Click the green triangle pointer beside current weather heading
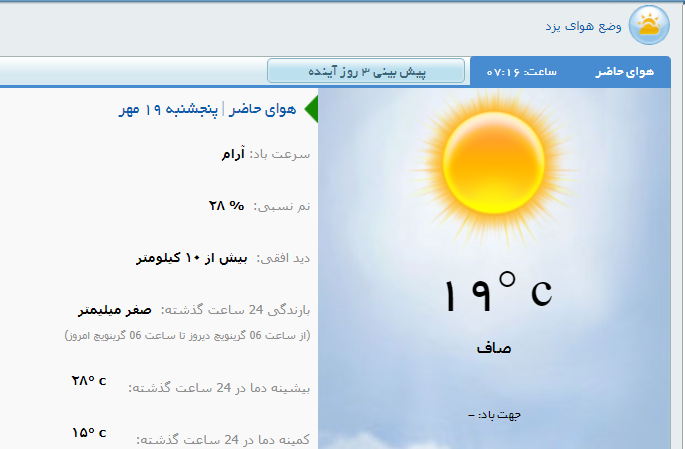 coord(311,110)
